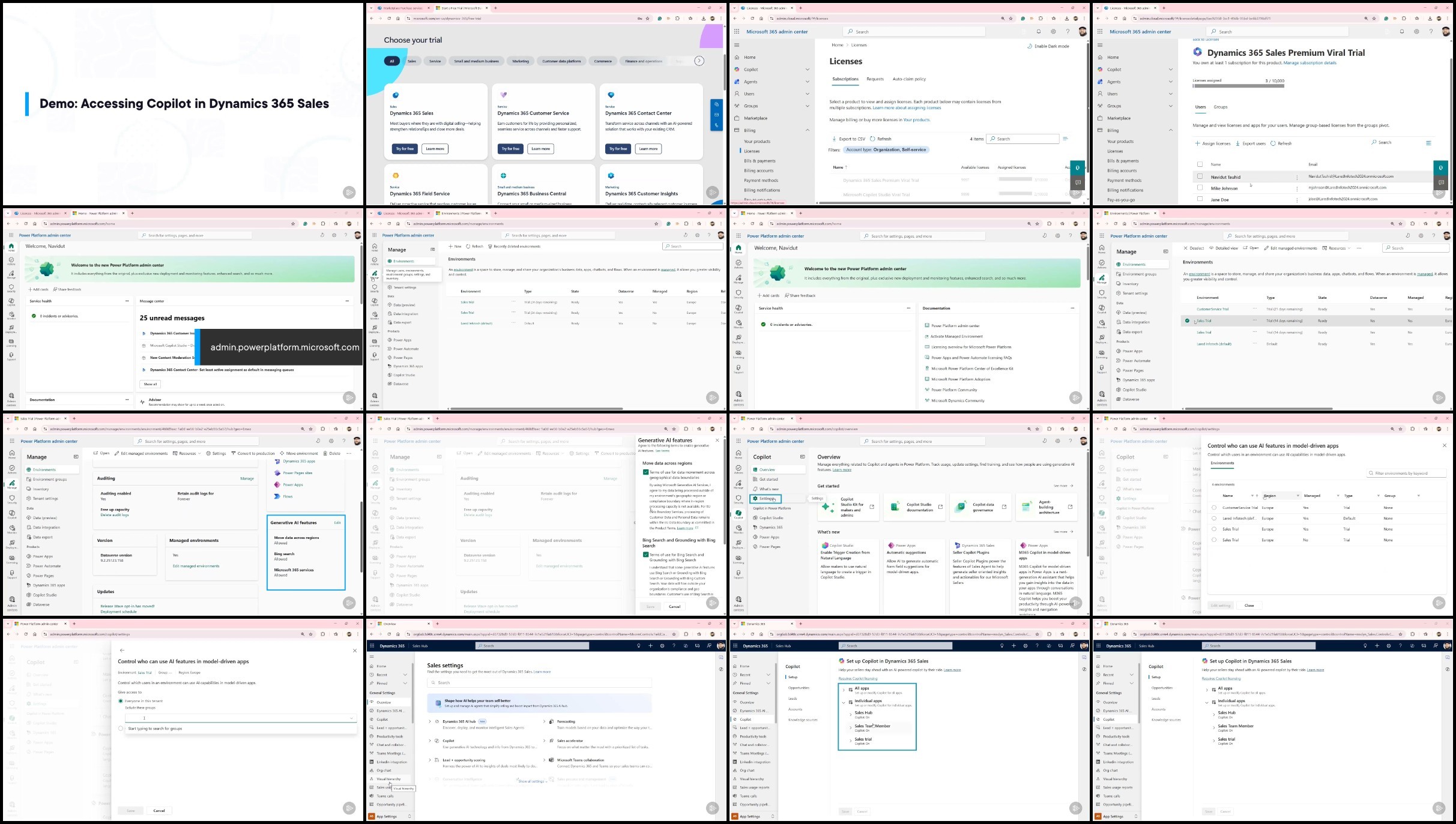Open the Manage subscription details link
Image resolution: width=1456 pixels, height=824 pixels.
click(1309, 63)
